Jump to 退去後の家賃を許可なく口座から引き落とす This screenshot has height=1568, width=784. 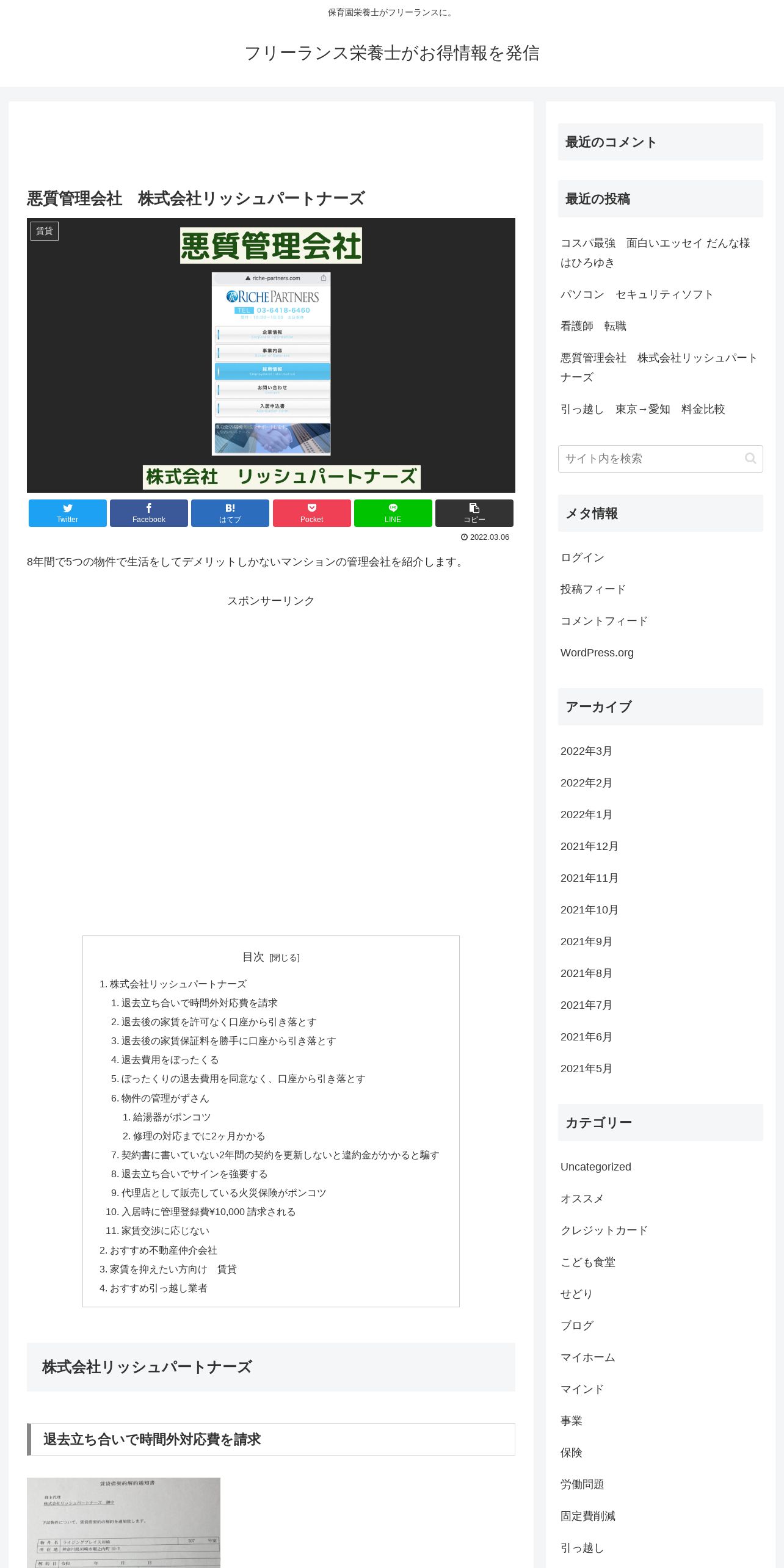(219, 1022)
